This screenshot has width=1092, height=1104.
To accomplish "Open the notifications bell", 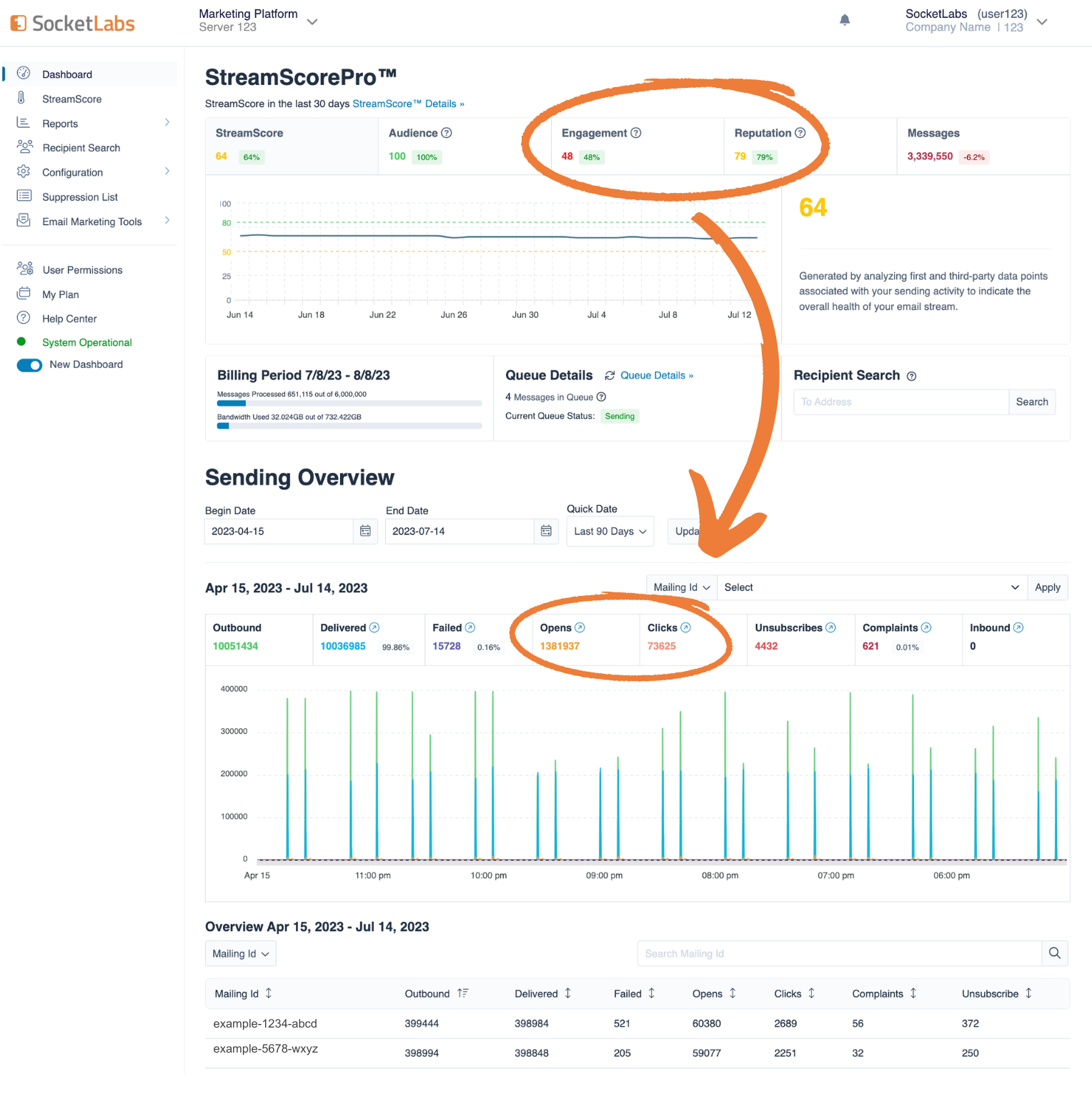I will 845,20.
